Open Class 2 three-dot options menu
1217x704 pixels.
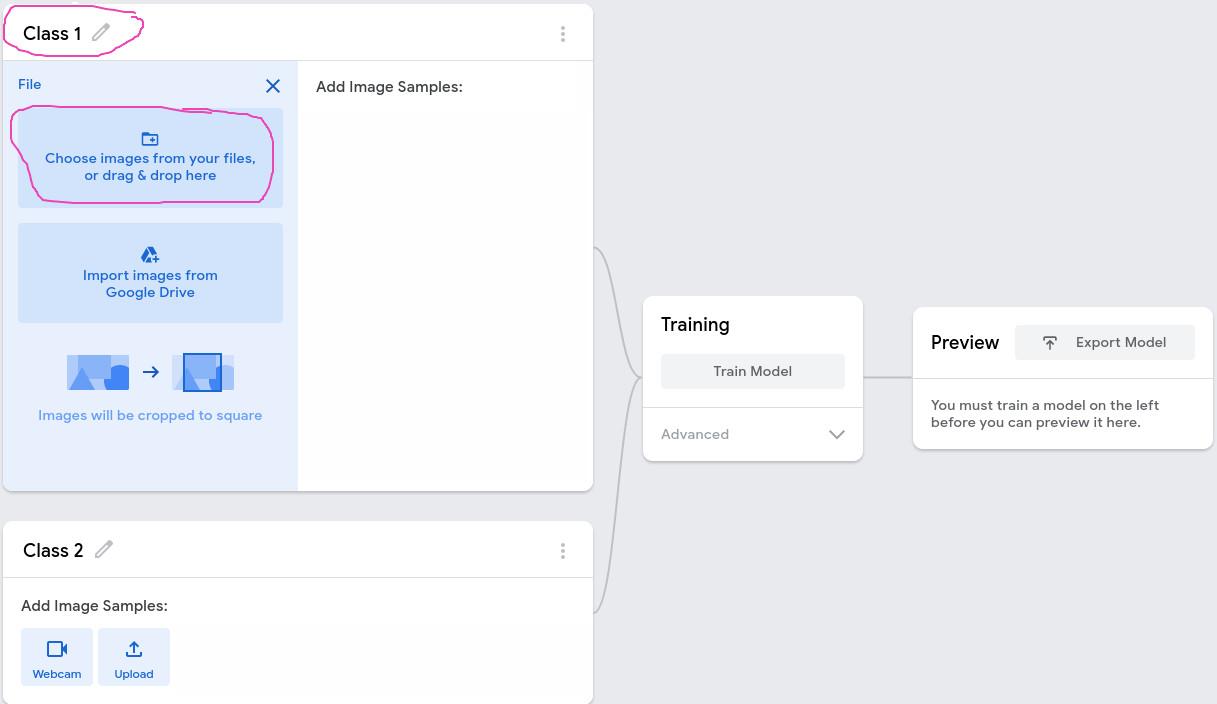pyautogui.click(x=563, y=551)
